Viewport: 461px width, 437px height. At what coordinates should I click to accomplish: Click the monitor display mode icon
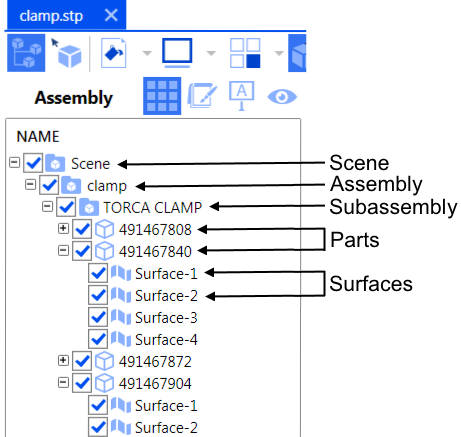click(177, 53)
